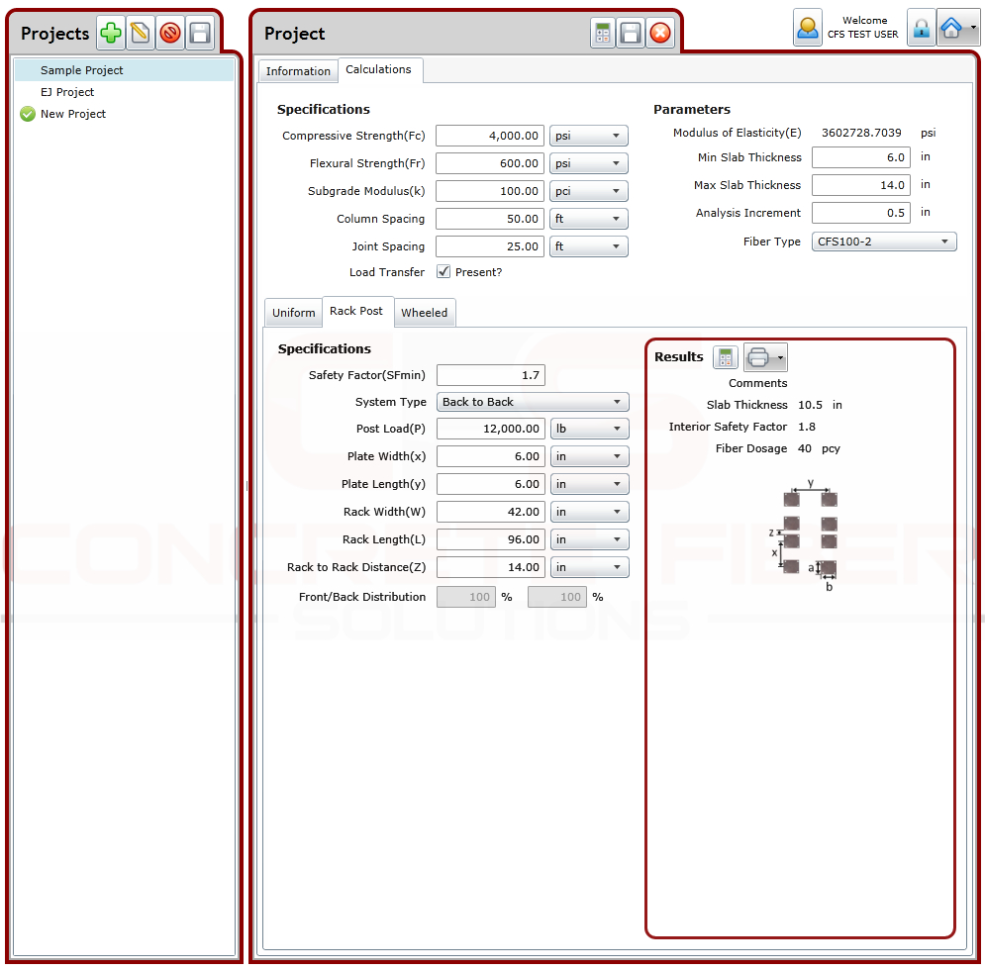Click the calculator icon next to Results
Viewport: 985px width, 970px height.
(x=725, y=357)
